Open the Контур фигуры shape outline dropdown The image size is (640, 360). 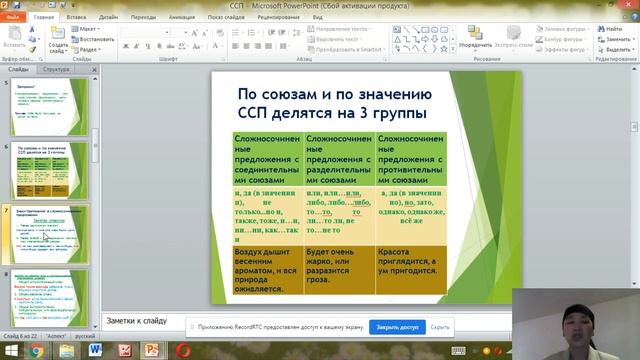[562, 39]
